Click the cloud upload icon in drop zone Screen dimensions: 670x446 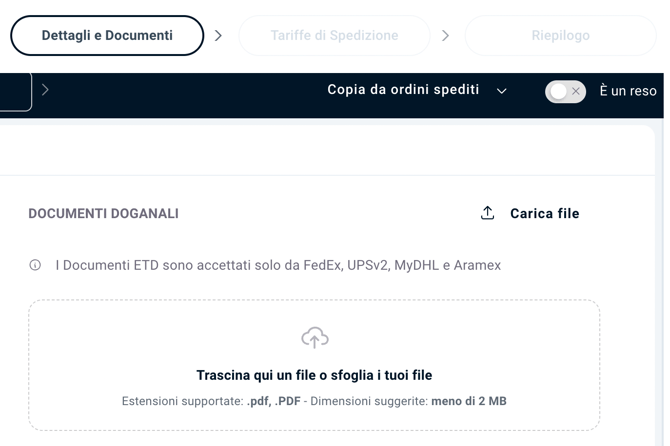[315, 337]
